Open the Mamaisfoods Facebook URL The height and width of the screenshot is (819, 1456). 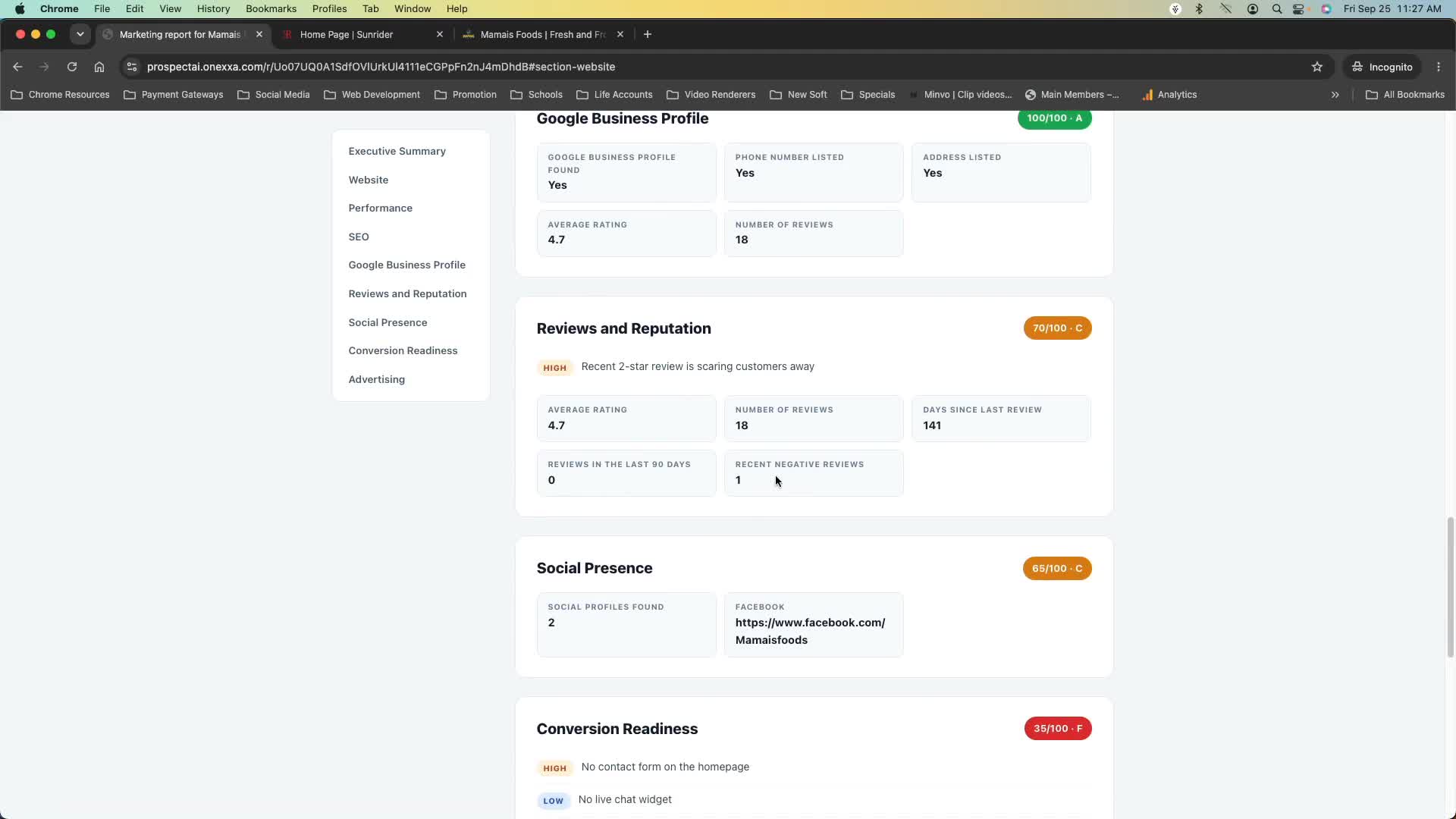pos(810,631)
